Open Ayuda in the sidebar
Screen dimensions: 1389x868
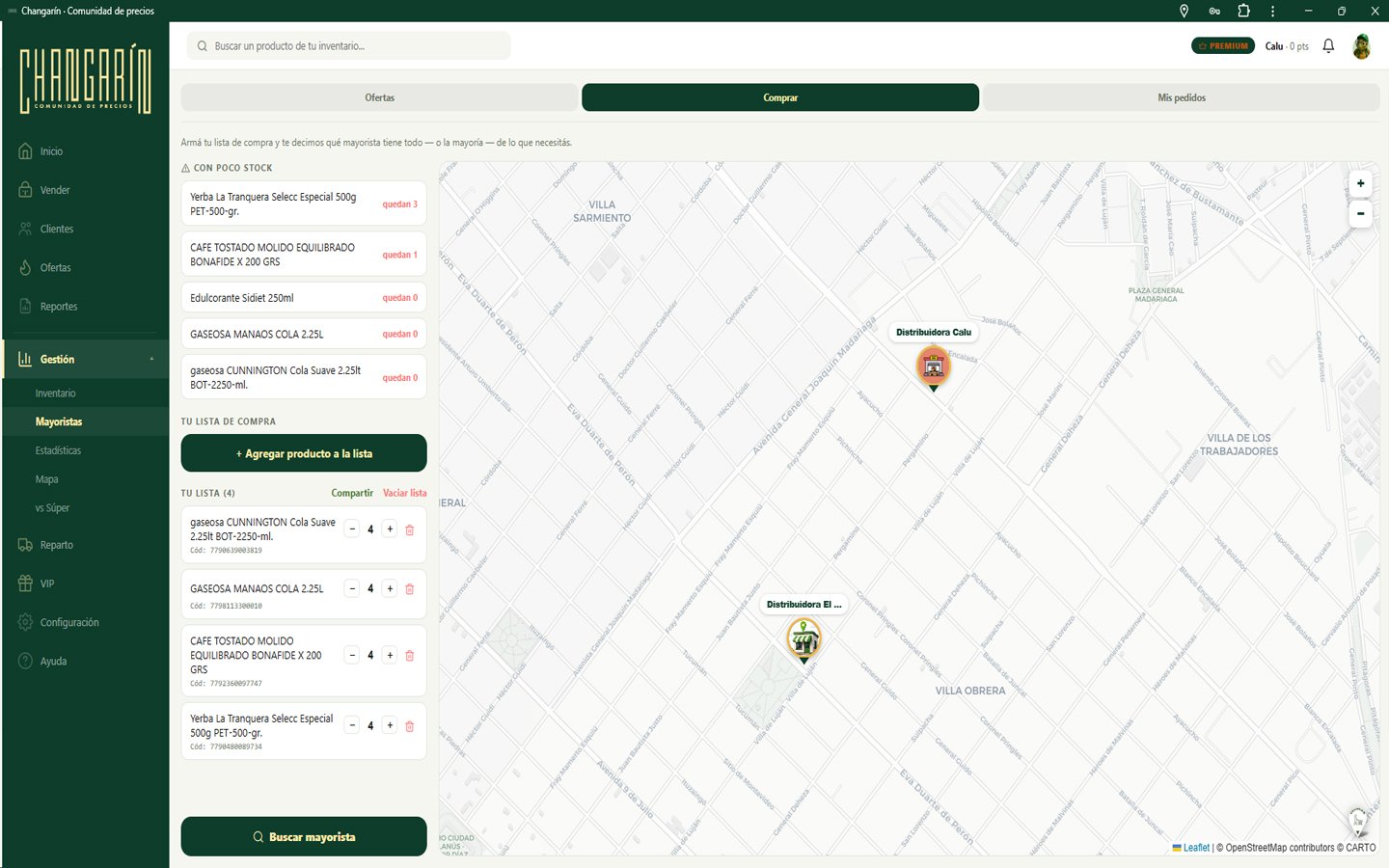pos(85,661)
